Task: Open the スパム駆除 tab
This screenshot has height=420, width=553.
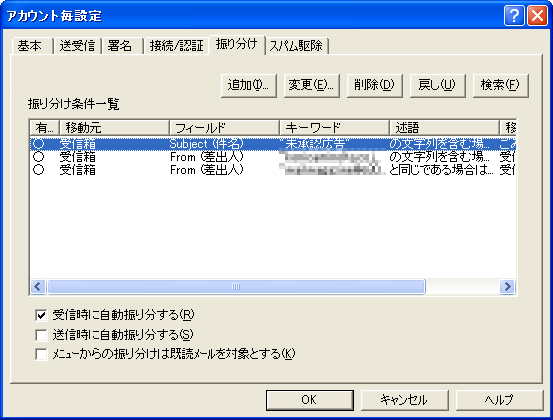Action: click(297, 46)
